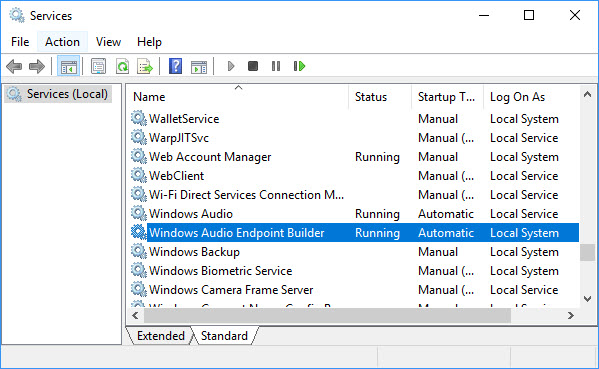Select the Windows Camera Frame Server name

231,290
